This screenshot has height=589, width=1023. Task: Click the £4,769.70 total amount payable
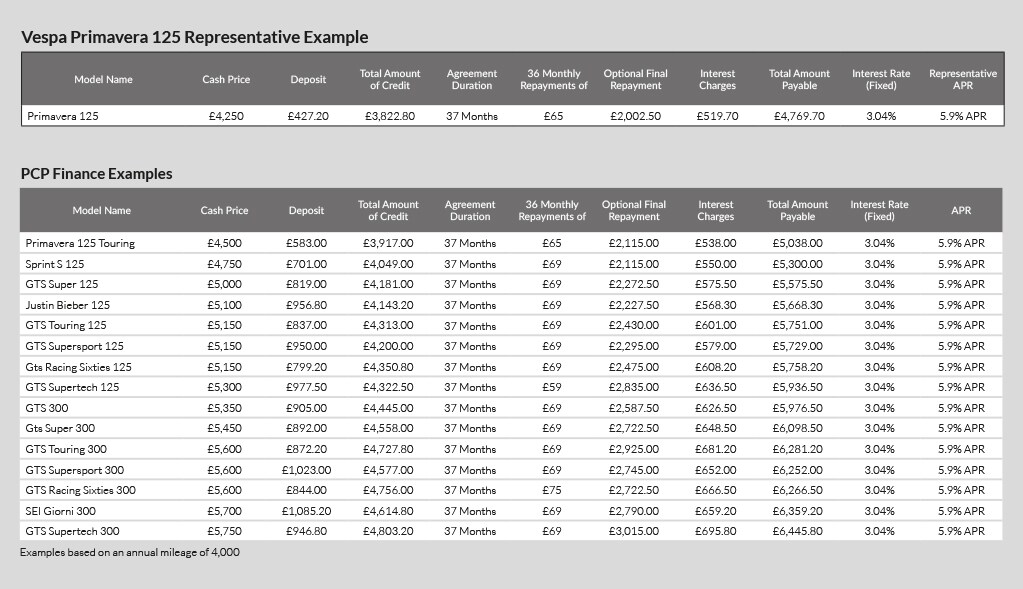tap(799, 116)
